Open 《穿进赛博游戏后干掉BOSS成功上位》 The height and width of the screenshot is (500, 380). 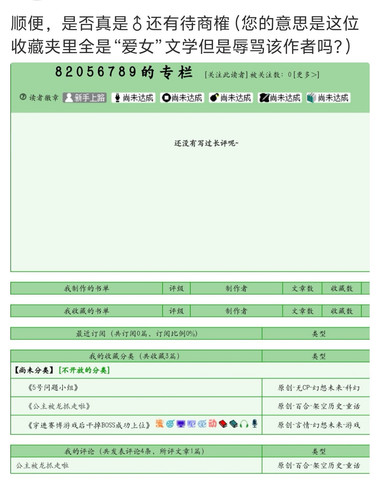point(89,425)
